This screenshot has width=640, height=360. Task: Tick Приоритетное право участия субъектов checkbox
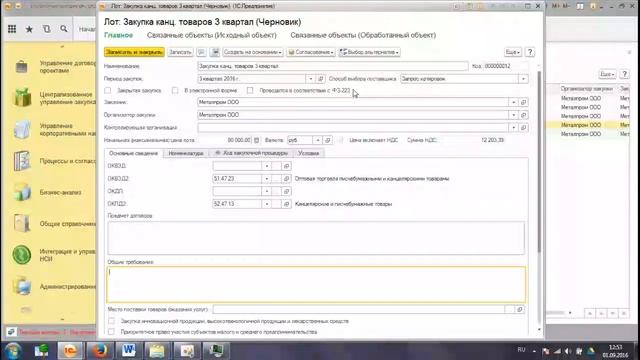111,332
